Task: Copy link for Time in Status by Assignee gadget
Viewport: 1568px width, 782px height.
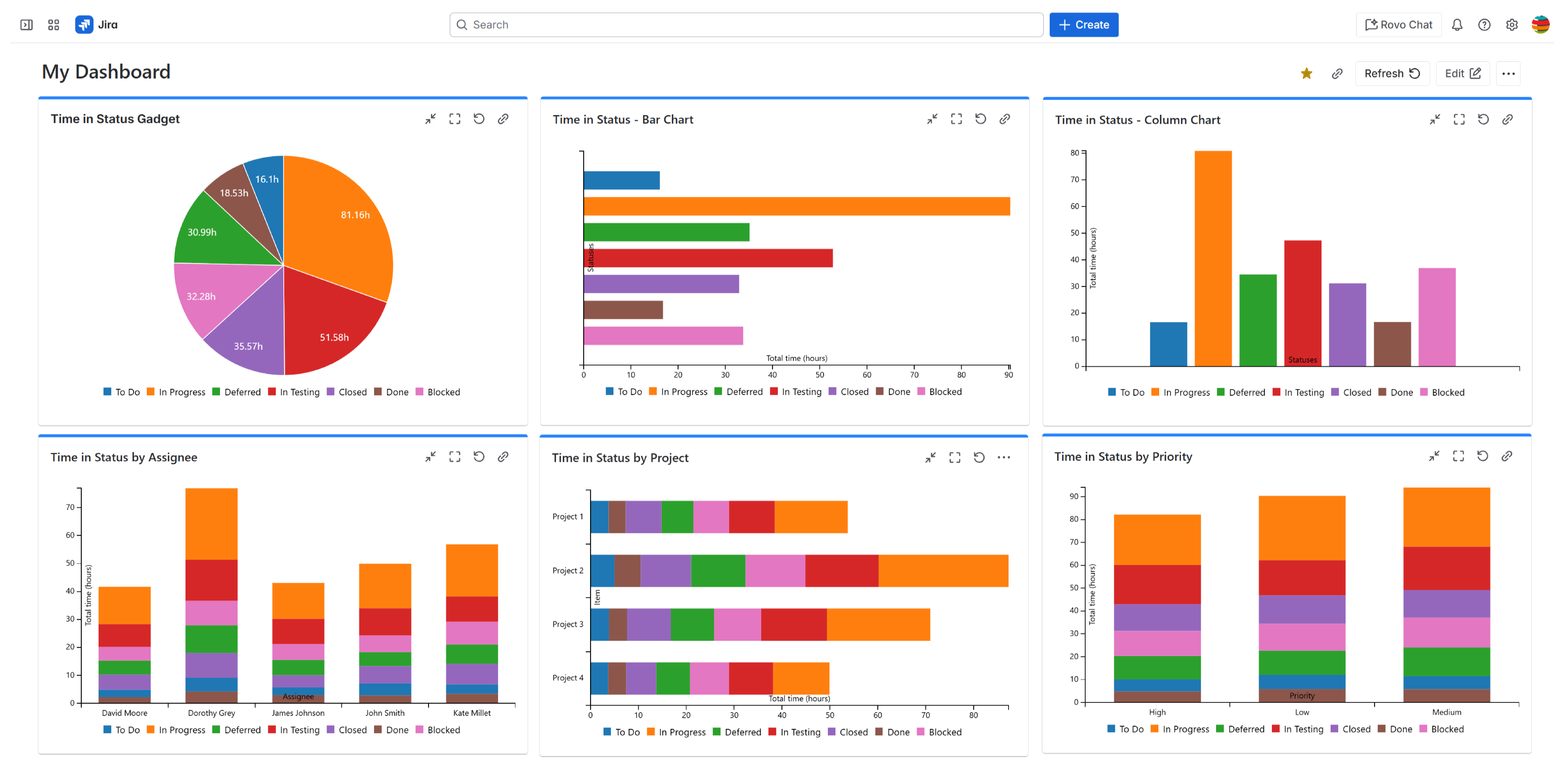Action: pyautogui.click(x=503, y=456)
